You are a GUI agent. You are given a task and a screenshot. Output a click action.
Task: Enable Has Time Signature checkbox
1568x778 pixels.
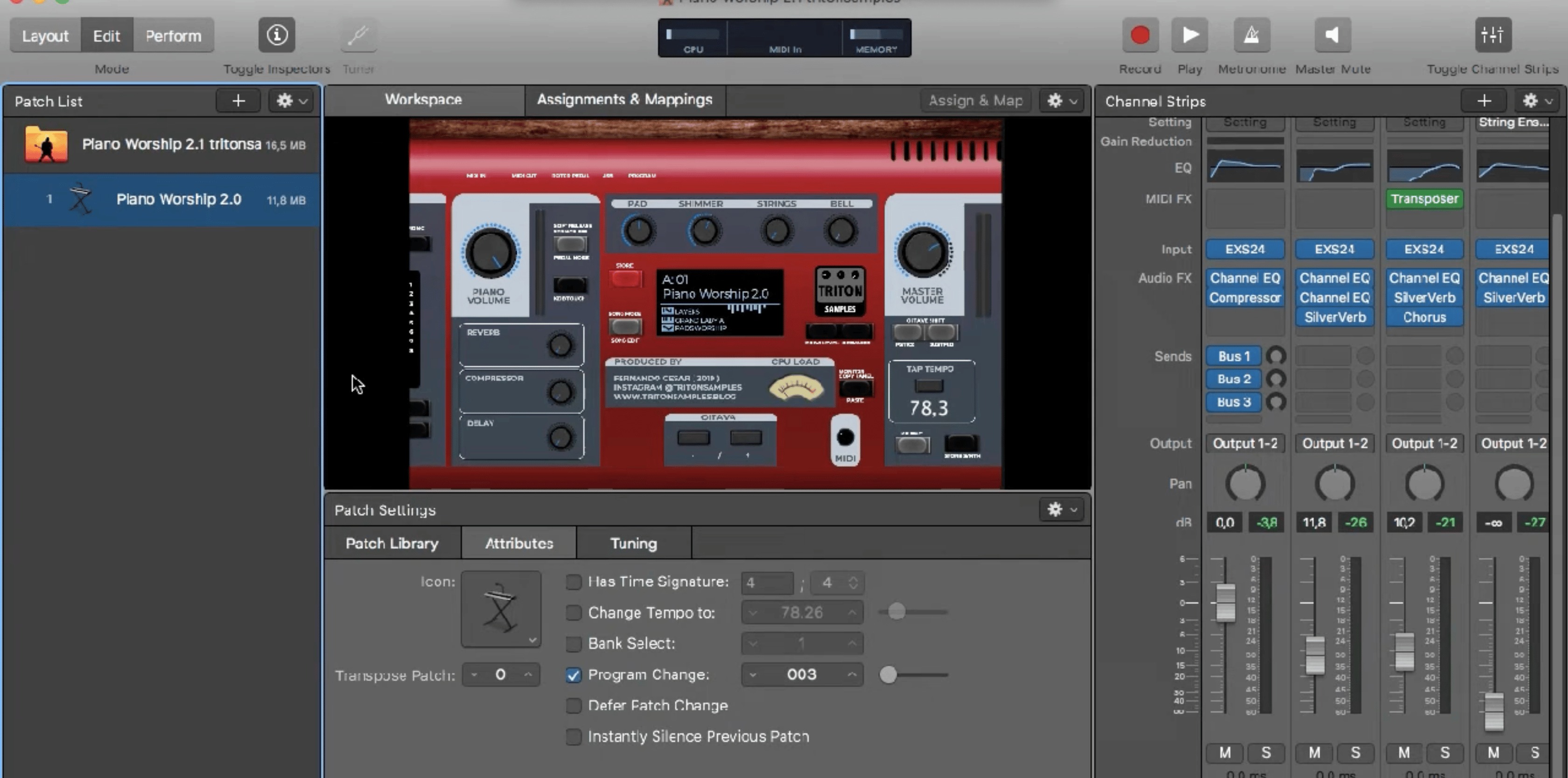(x=574, y=582)
